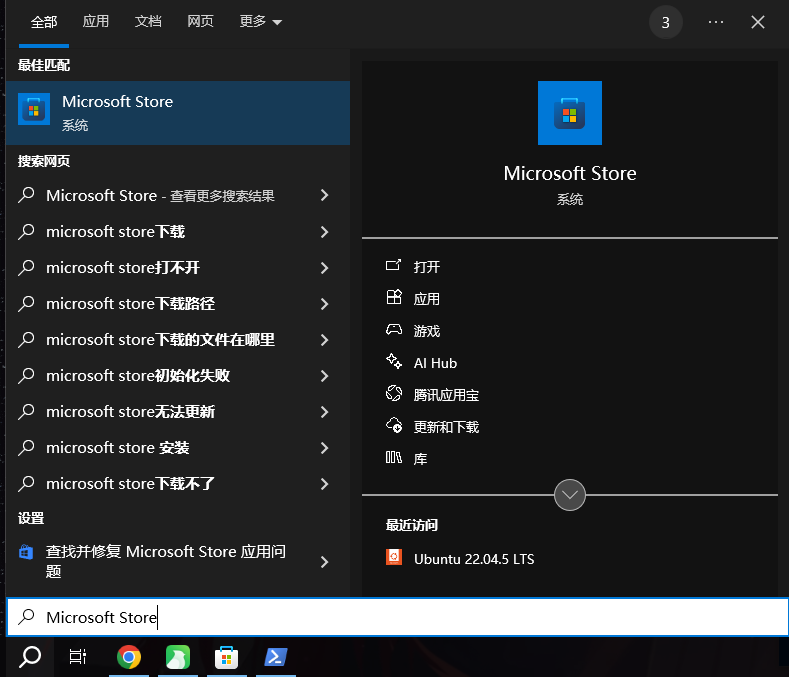Expand arrow for 查看更多搜索结果 suggestion
Image resolution: width=789 pixels, height=677 pixels.
point(325,195)
